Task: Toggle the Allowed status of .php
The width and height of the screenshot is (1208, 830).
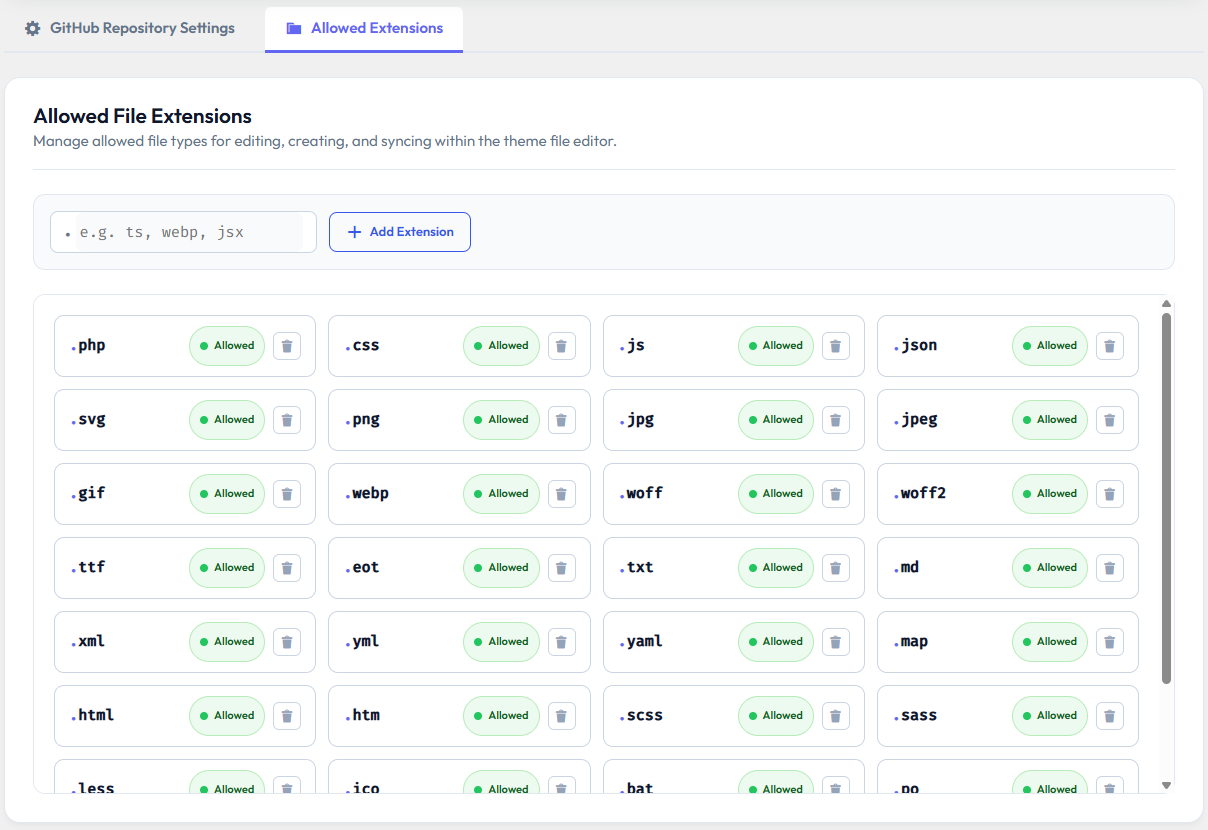Action: (227, 346)
